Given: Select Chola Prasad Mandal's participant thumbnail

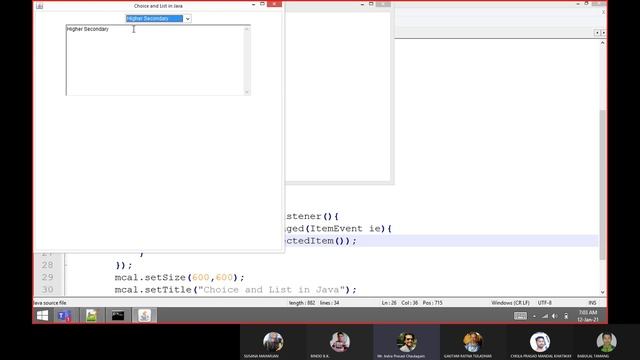Looking at the screenshot, I should [x=540, y=342].
